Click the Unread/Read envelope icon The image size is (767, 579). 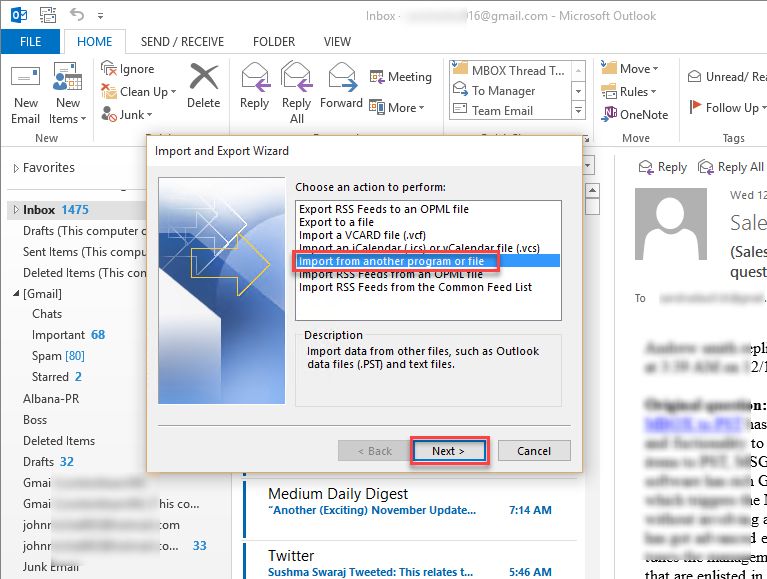694,76
